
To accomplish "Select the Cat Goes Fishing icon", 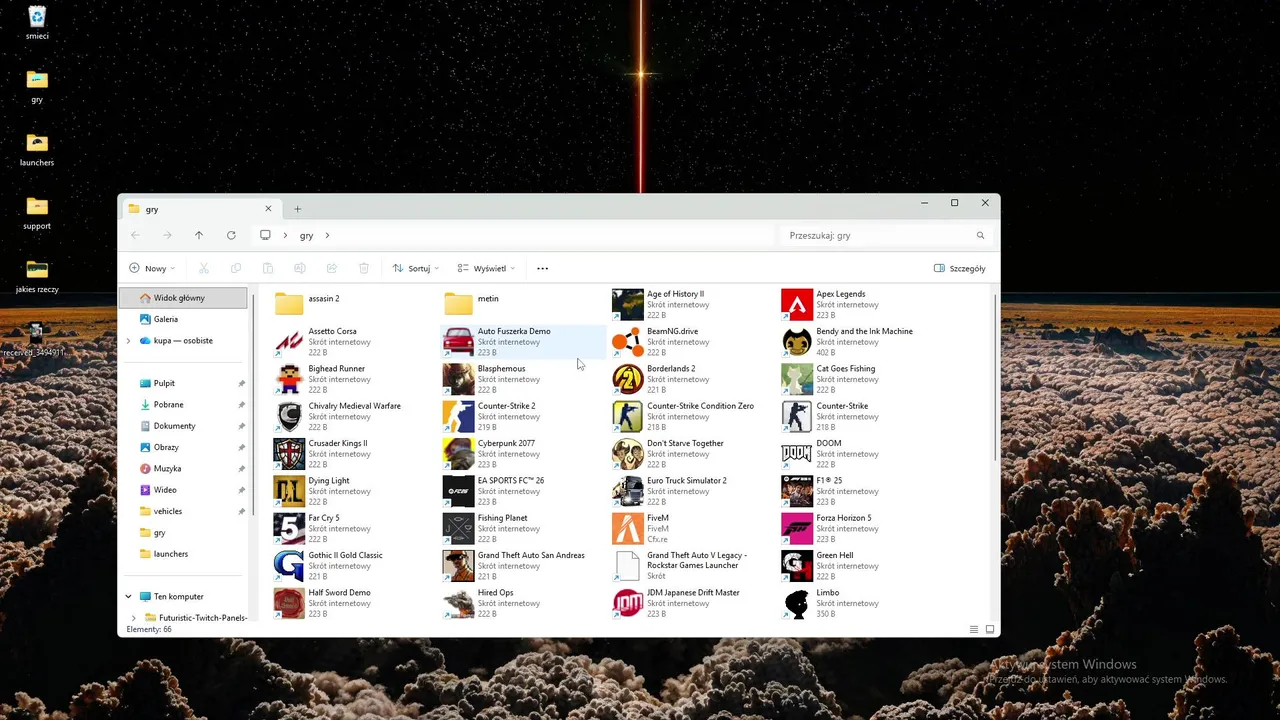I will 797,379.
